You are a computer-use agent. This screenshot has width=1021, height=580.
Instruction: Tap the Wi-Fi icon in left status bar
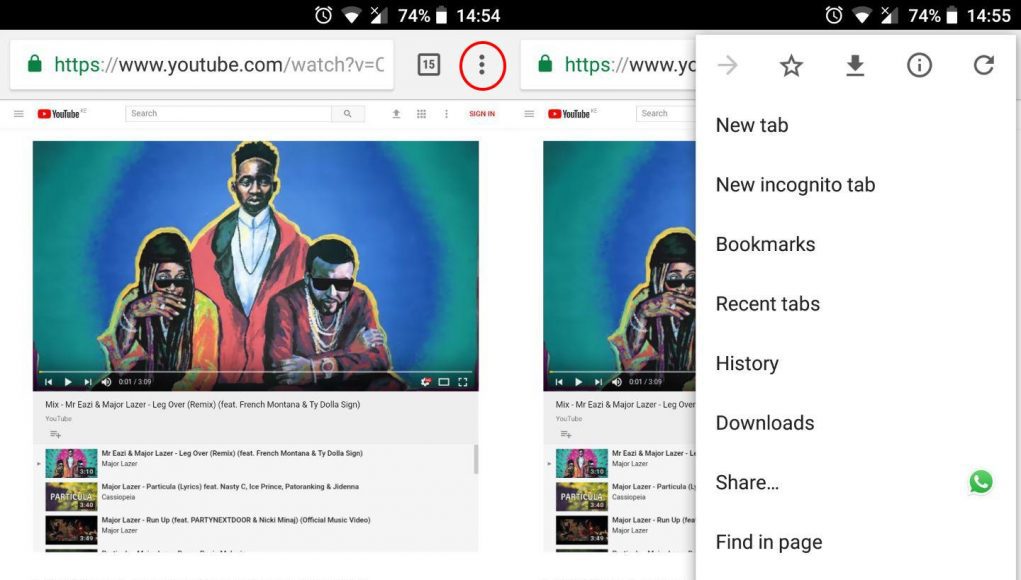tap(352, 16)
